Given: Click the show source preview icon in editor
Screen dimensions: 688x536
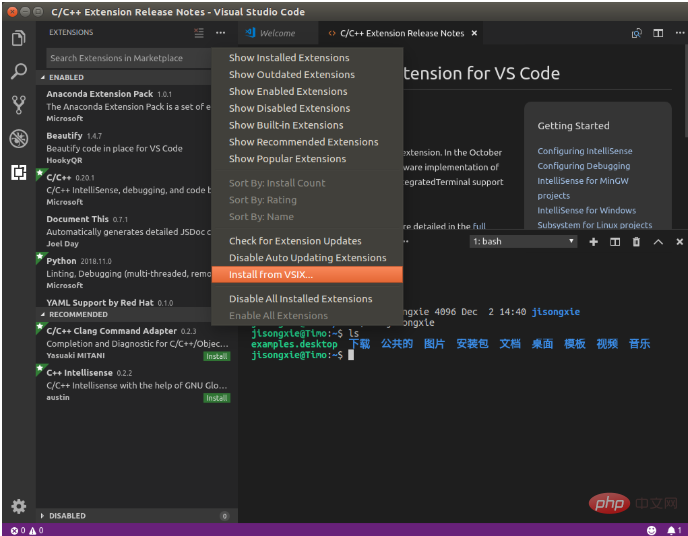Looking at the screenshot, I should point(637,33).
